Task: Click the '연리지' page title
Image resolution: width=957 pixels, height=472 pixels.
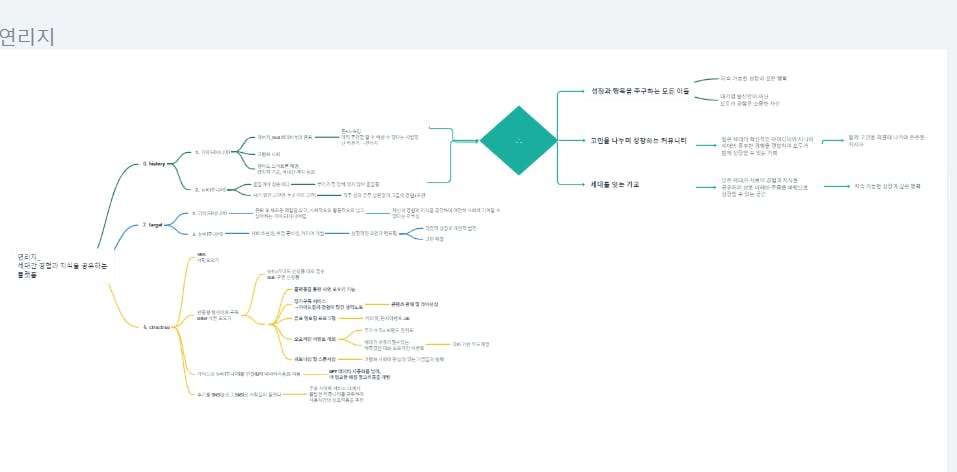Action: (x=26, y=37)
